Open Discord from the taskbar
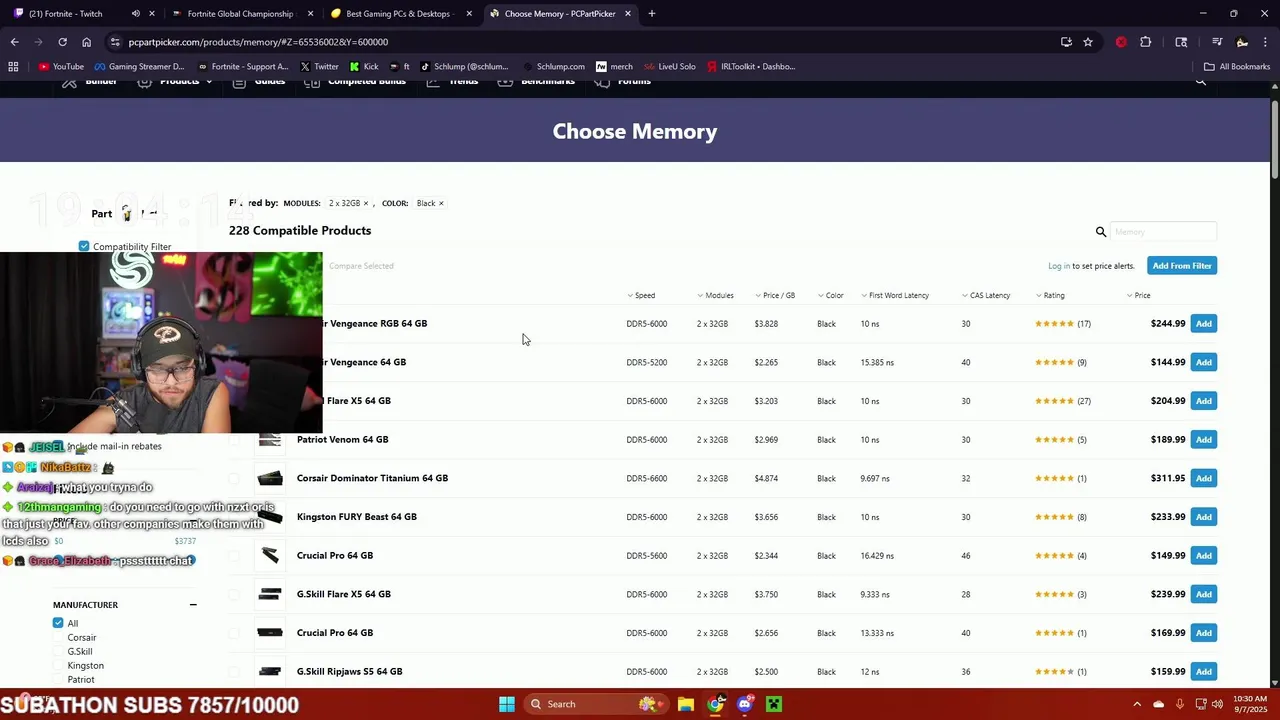 [744, 704]
